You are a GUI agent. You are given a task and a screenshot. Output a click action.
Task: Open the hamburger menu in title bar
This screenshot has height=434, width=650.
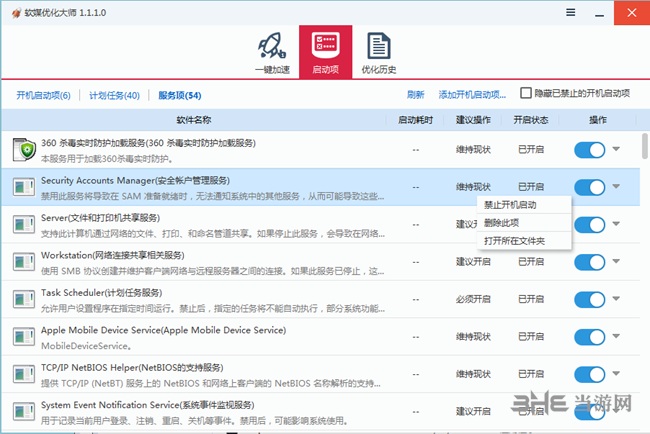(x=571, y=12)
